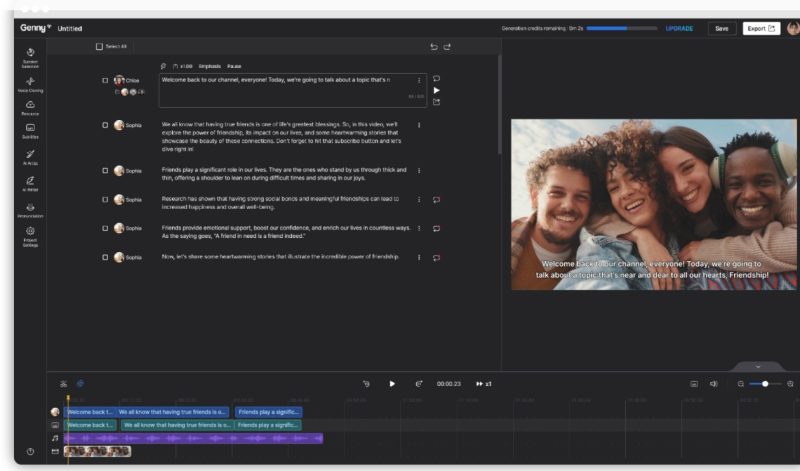Image resolution: width=800 pixels, height=471 pixels.
Task: Click the UPGRADE link
Action: coord(679,28)
